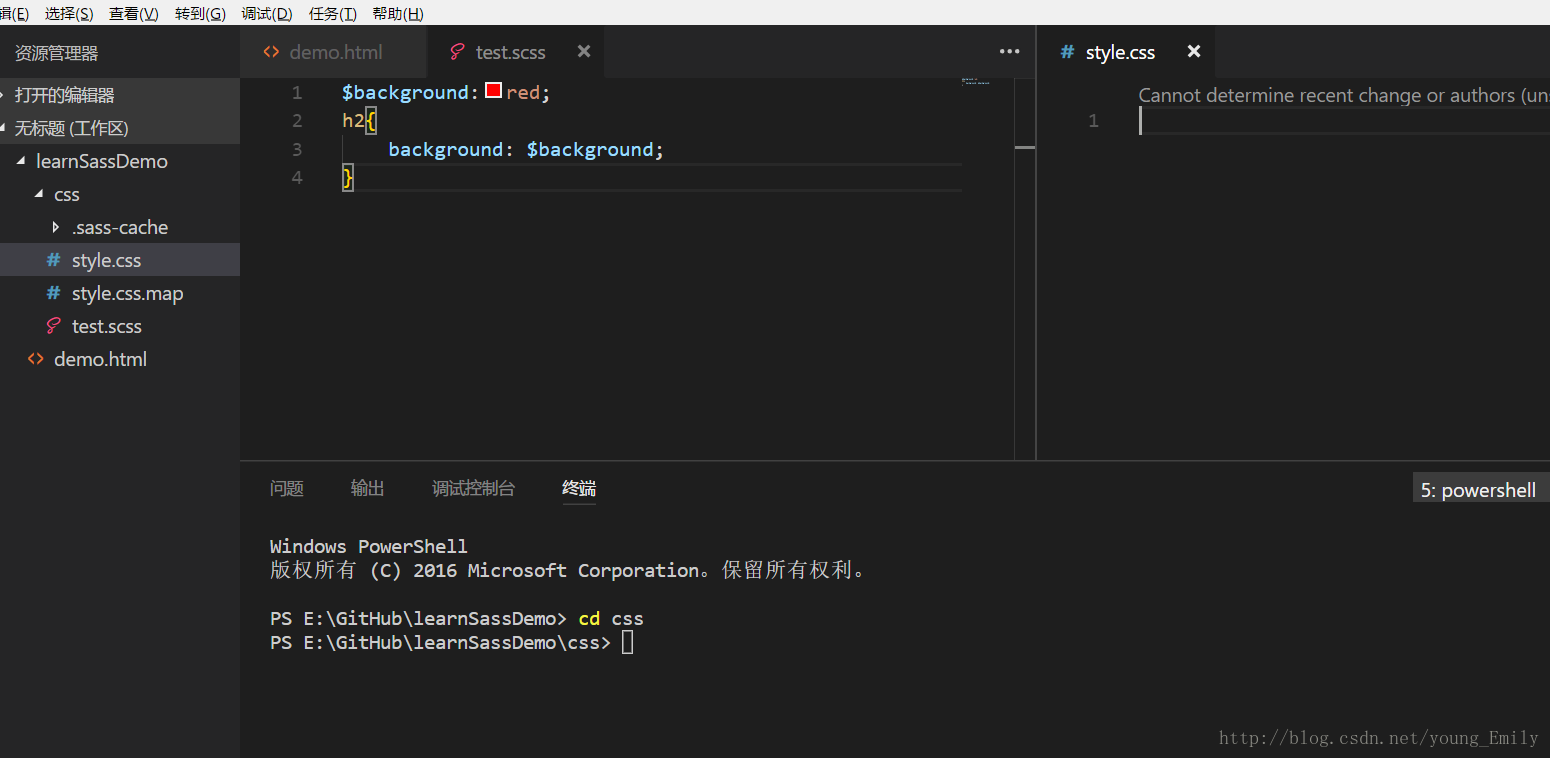Screen dimensions: 1550x758
Task: Click the hash icon on the style.css tab
Action: click(x=1067, y=52)
